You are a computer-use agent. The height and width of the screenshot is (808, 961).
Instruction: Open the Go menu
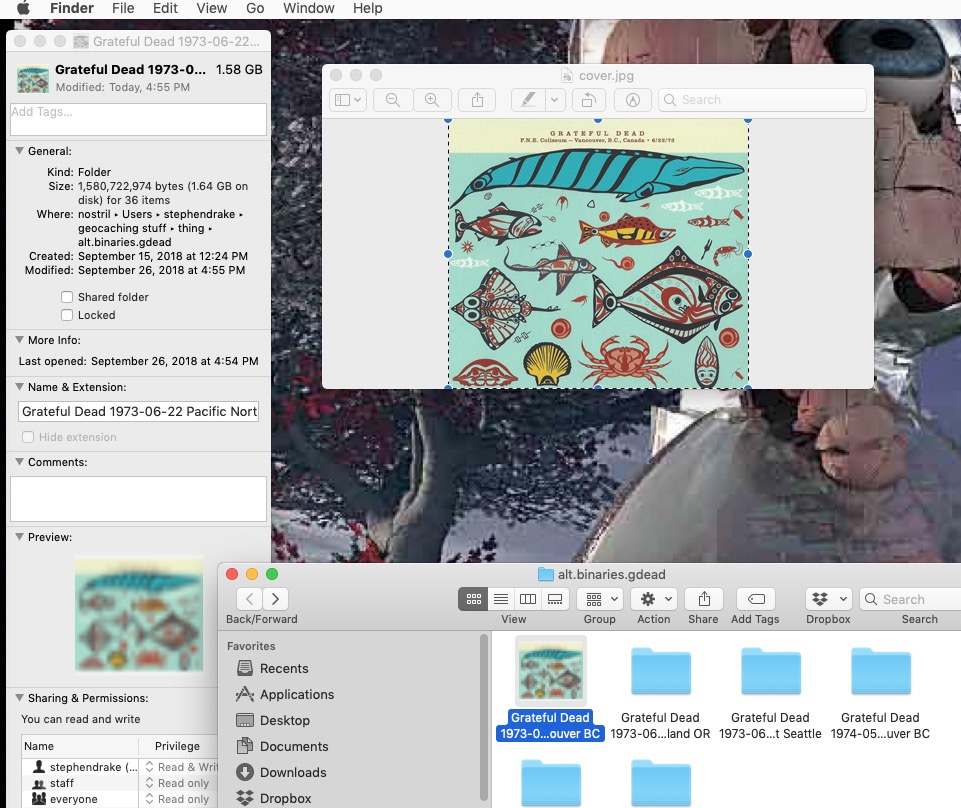[x=255, y=8]
